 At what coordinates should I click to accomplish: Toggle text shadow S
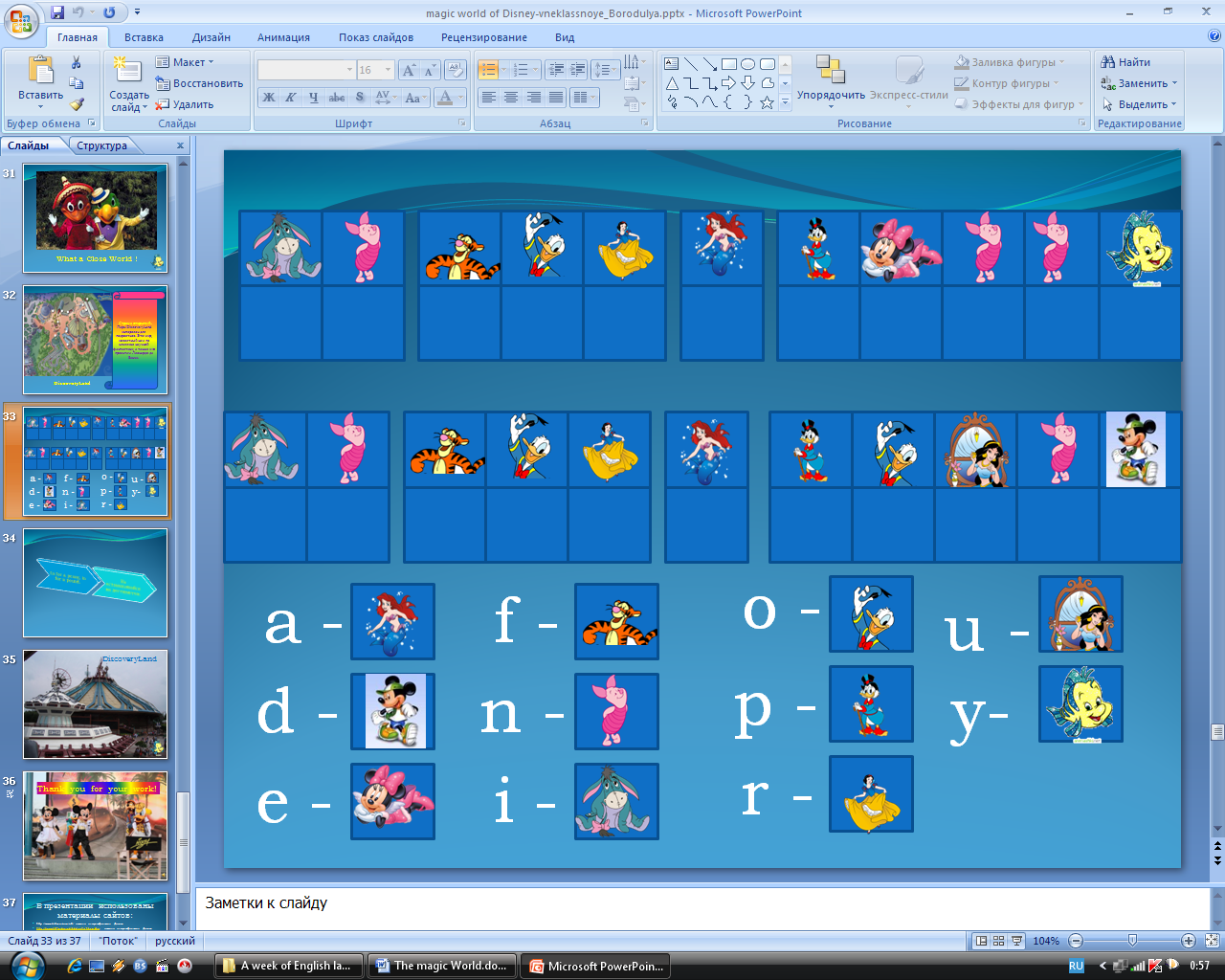[x=360, y=98]
